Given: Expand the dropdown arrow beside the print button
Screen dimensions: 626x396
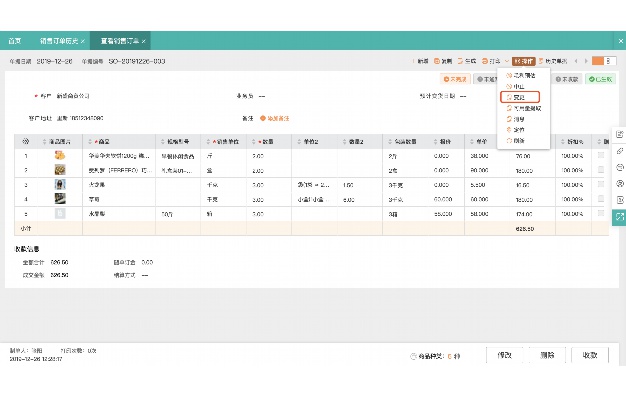Looking at the screenshot, I should coord(506,61).
